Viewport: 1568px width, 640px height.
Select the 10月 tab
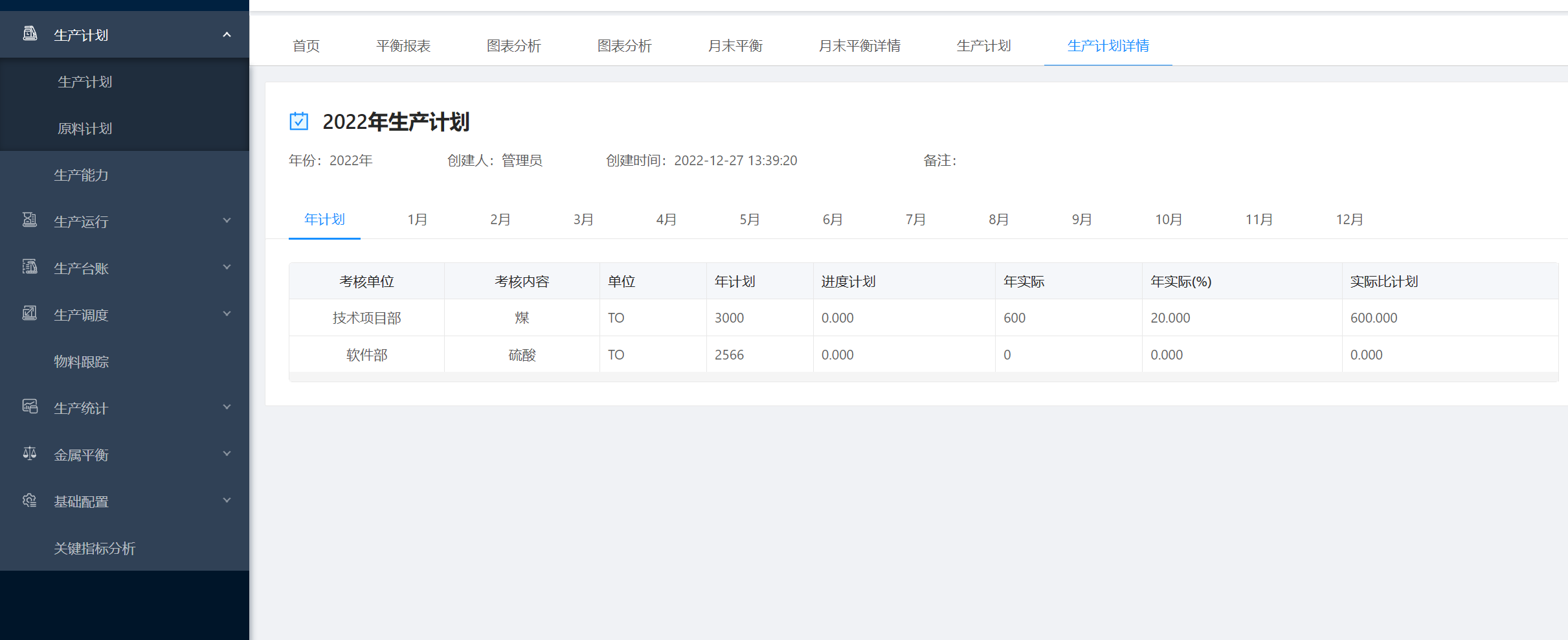tap(1169, 220)
